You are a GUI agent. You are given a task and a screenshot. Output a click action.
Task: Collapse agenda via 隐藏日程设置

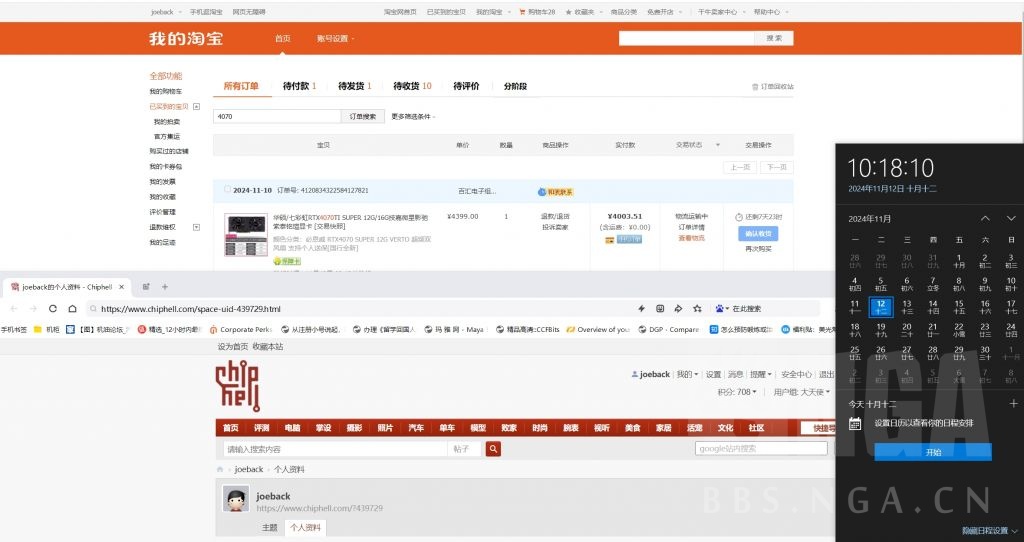[989, 530]
